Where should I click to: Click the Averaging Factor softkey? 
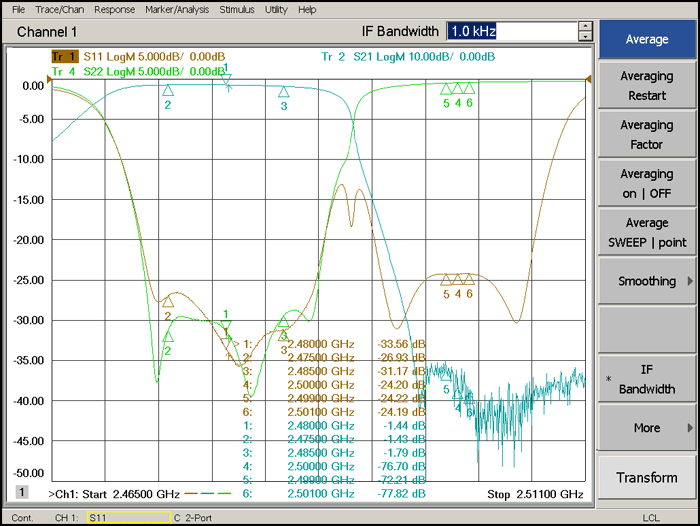(x=647, y=135)
